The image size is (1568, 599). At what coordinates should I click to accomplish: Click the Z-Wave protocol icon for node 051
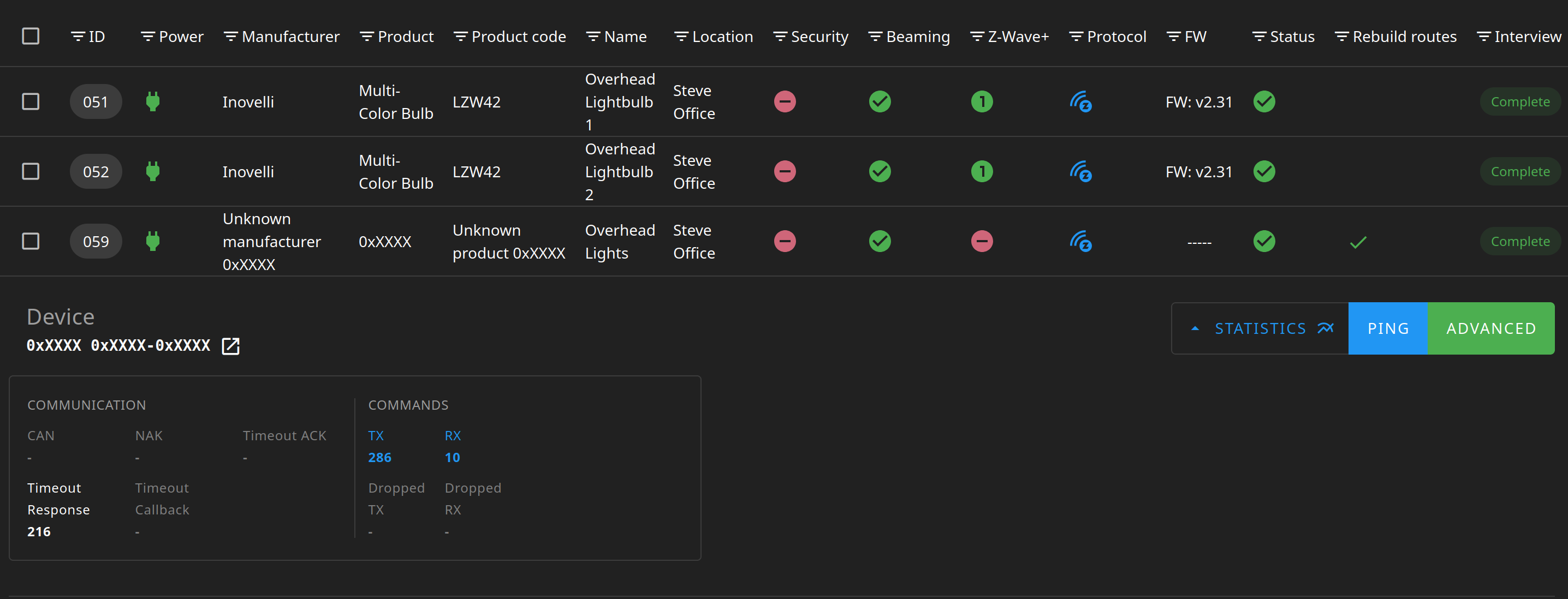click(1080, 102)
